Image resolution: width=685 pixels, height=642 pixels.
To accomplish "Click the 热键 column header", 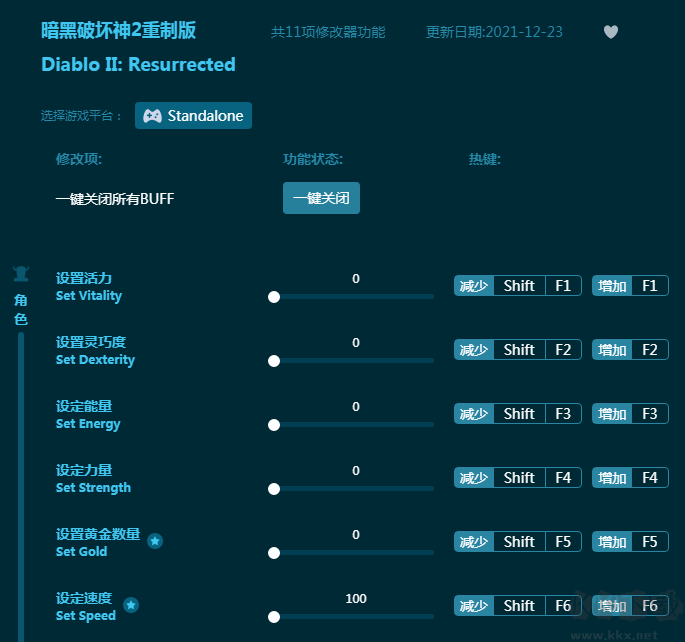I will [484, 159].
